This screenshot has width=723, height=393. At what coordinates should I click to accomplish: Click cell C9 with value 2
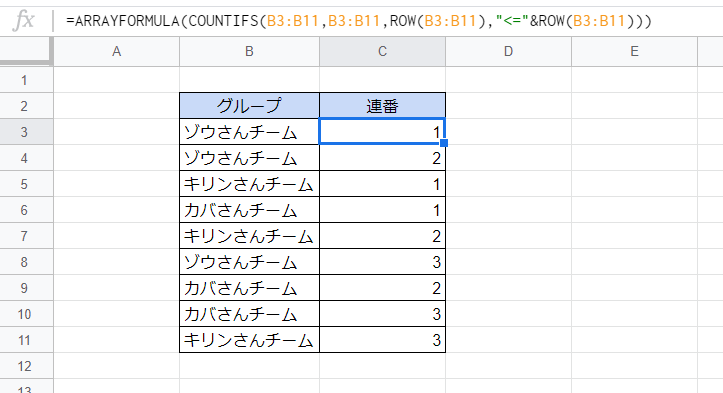point(382,288)
